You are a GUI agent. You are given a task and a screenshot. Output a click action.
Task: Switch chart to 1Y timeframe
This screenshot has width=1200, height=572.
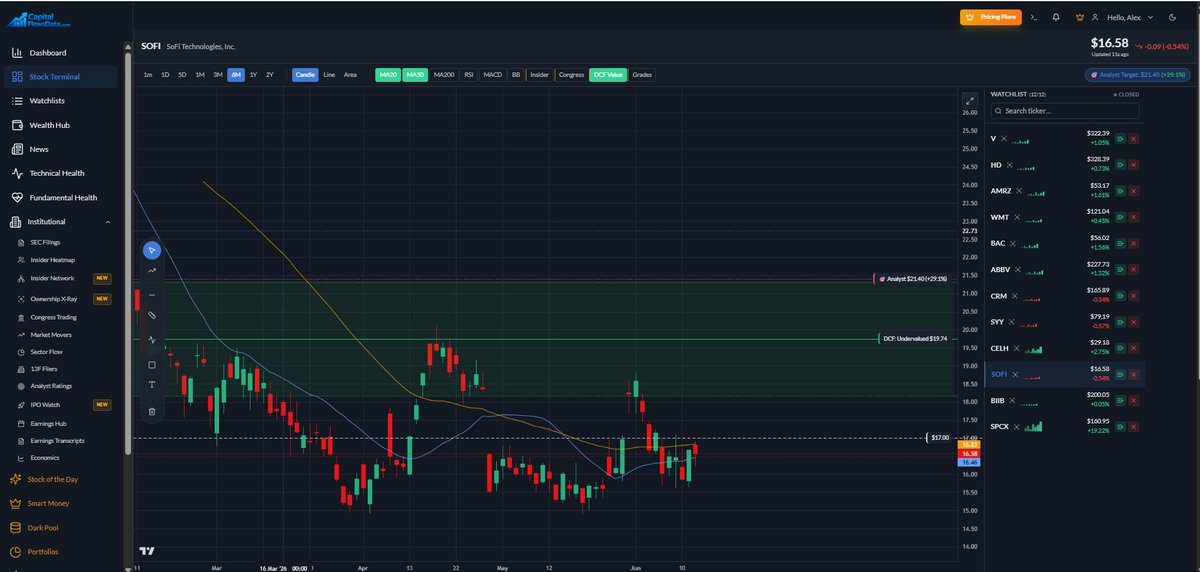pos(253,75)
